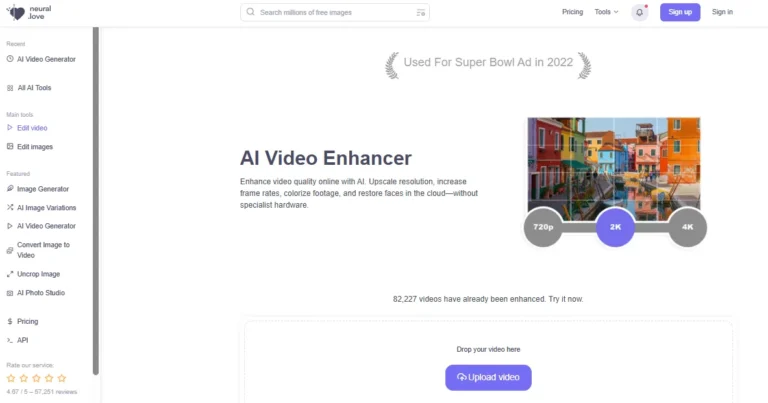The image size is (768, 403).
Task: Open Pricing in top navigation
Action: click(572, 12)
